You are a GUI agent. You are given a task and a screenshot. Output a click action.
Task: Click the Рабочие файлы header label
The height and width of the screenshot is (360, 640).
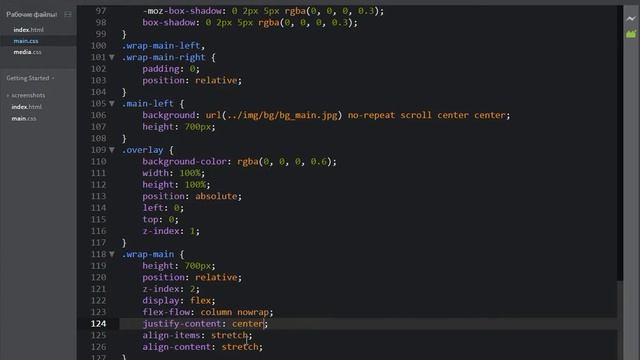(31, 14)
